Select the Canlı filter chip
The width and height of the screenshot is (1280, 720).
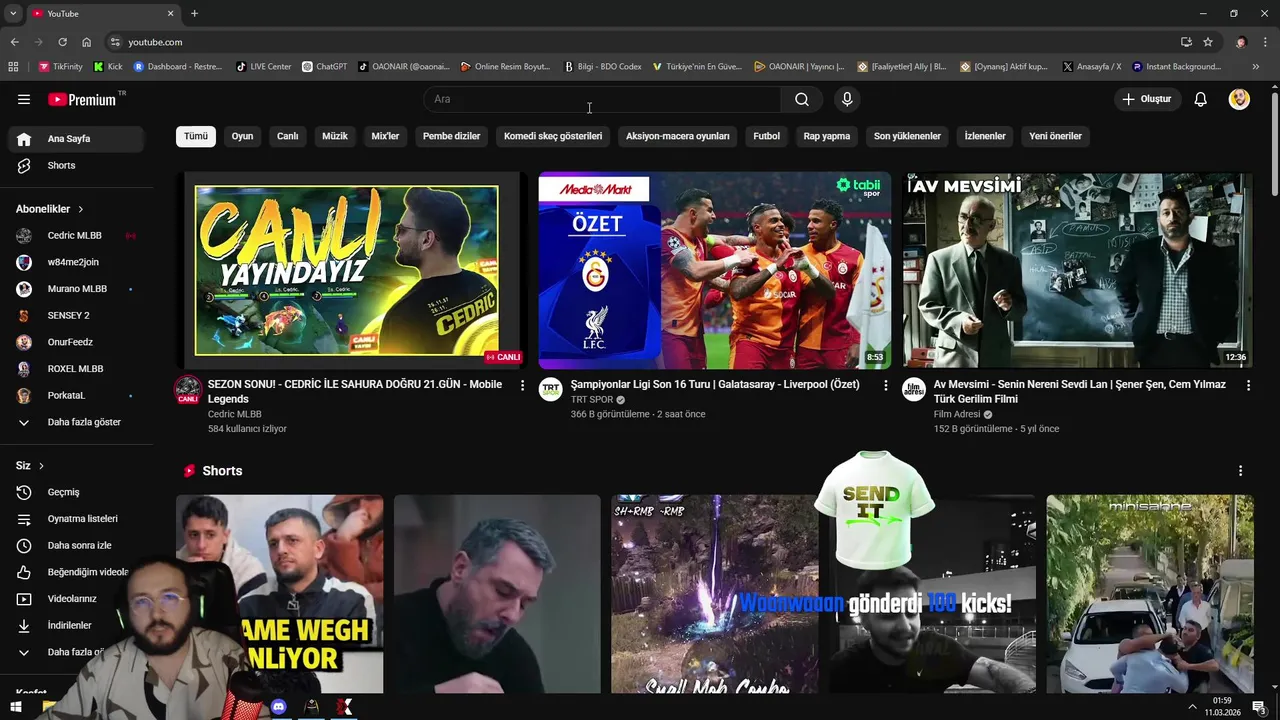288,136
